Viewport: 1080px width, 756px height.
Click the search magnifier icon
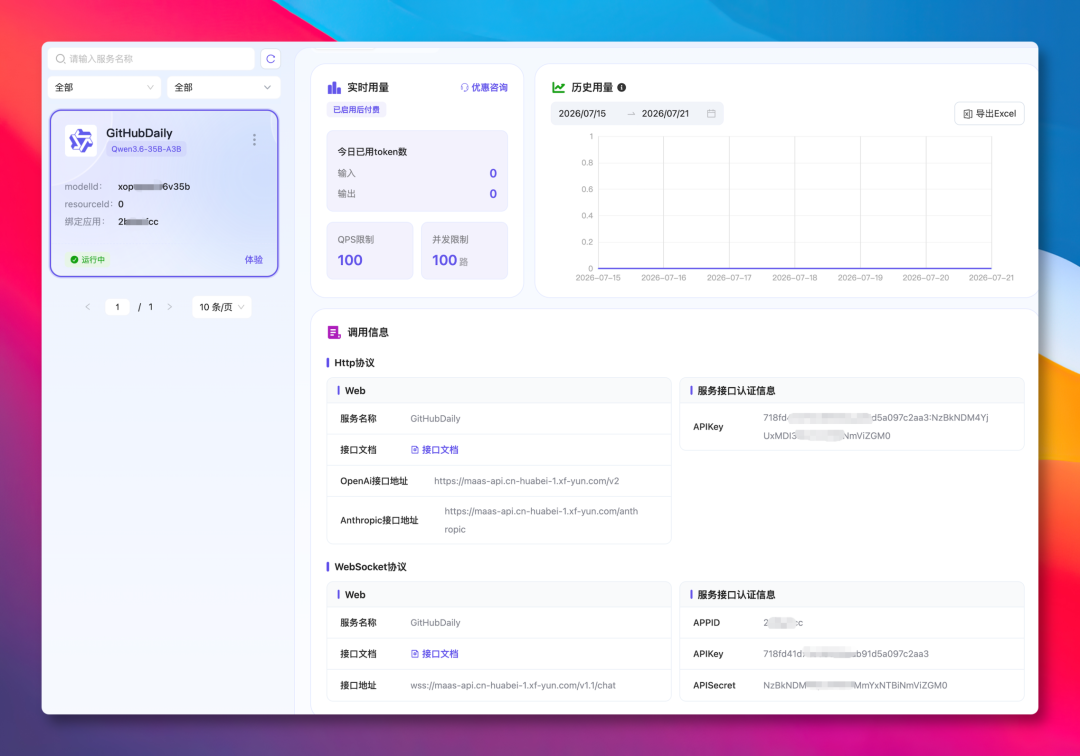(x=61, y=59)
